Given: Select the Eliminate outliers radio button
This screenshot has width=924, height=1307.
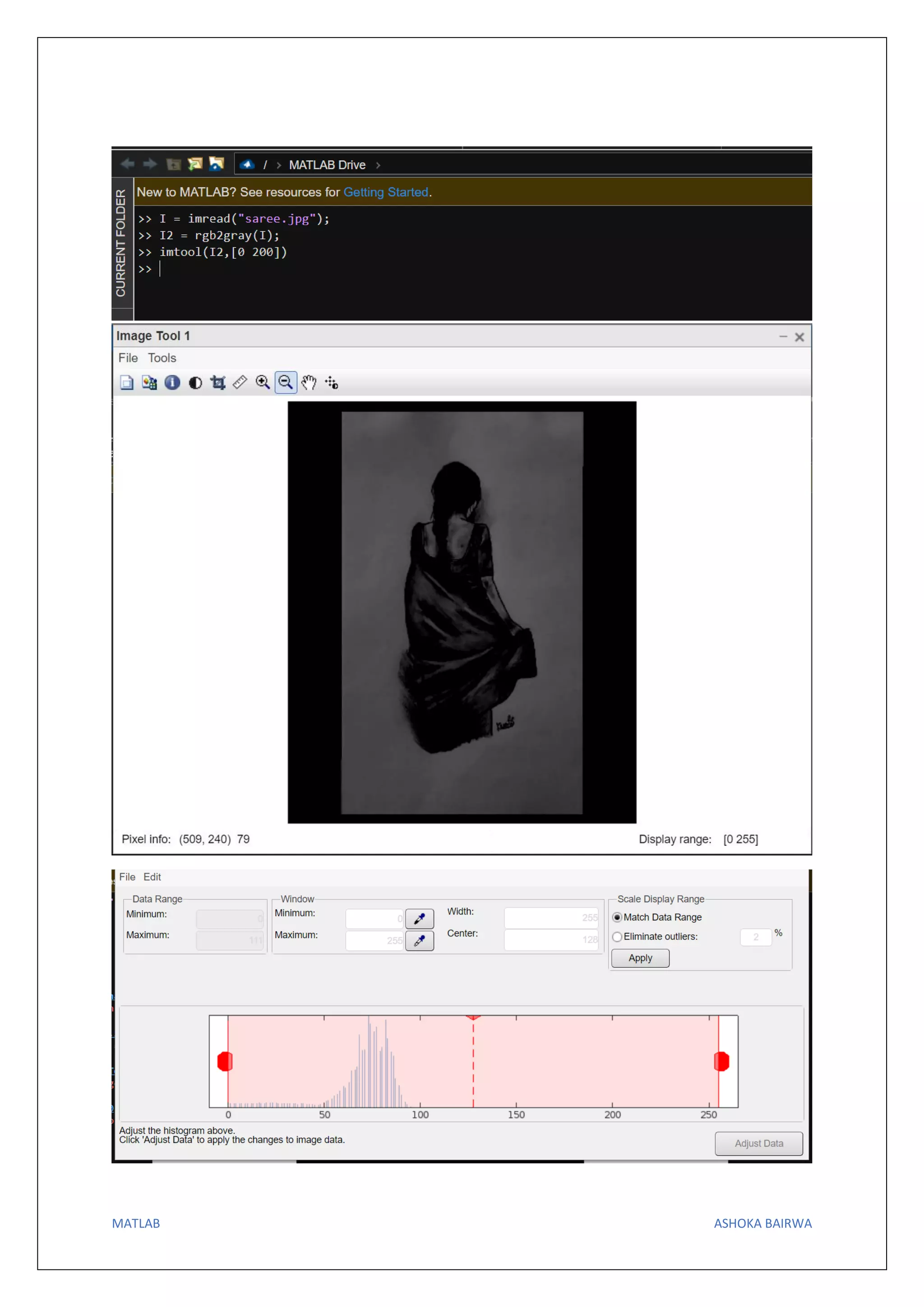Looking at the screenshot, I should click(617, 936).
